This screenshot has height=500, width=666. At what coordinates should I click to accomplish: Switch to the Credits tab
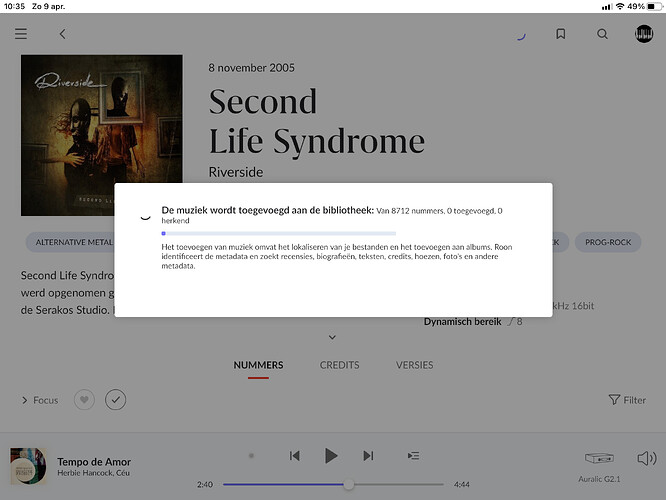339,365
